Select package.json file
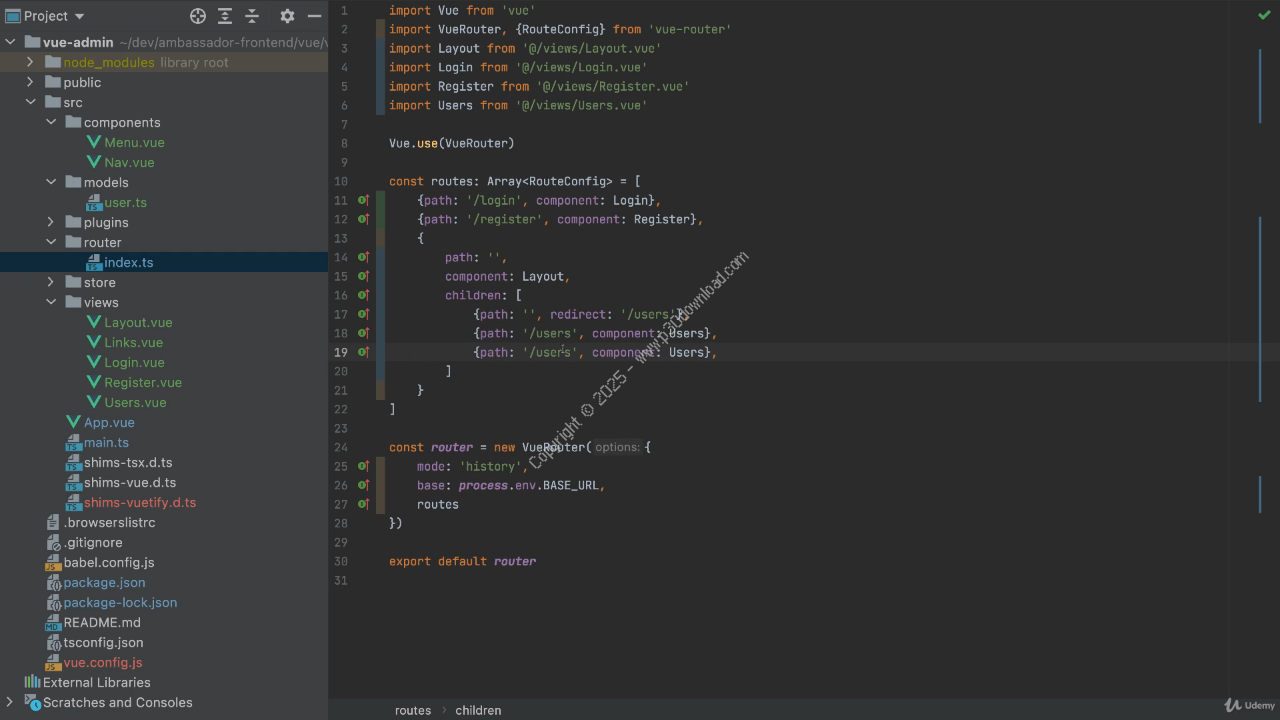The width and height of the screenshot is (1280, 720). (104, 582)
